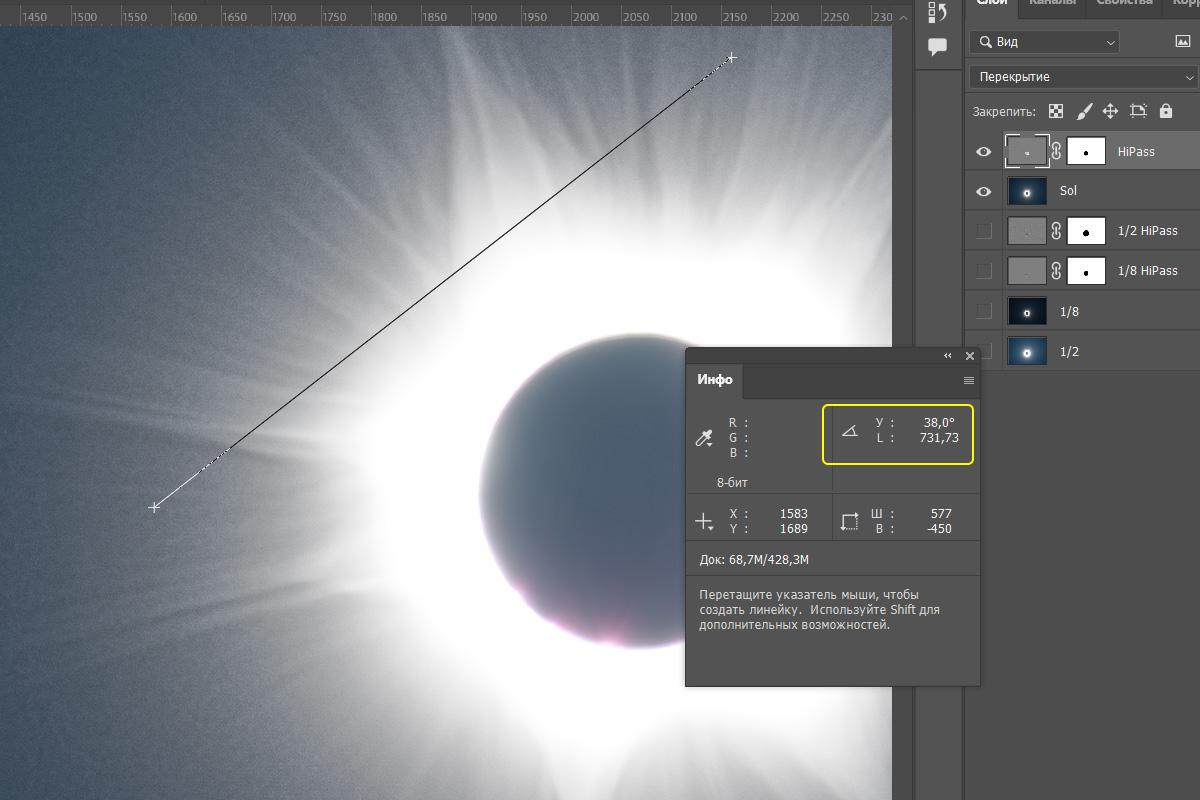Viewport: 1200px width, 800px height.
Task: Open the History panel icon
Action: pyautogui.click(x=937, y=12)
